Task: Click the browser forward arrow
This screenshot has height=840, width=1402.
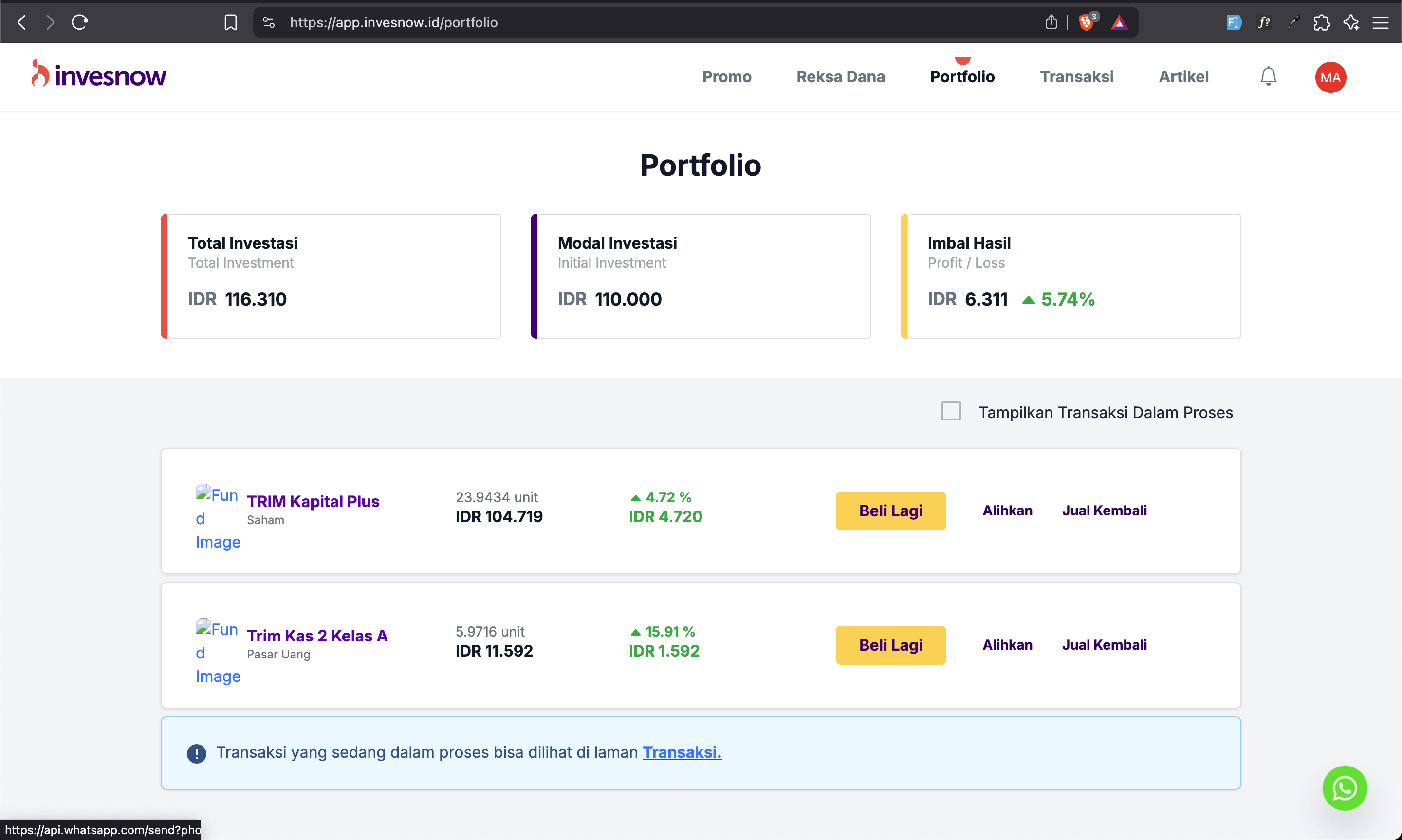Action: [x=50, y=22]
